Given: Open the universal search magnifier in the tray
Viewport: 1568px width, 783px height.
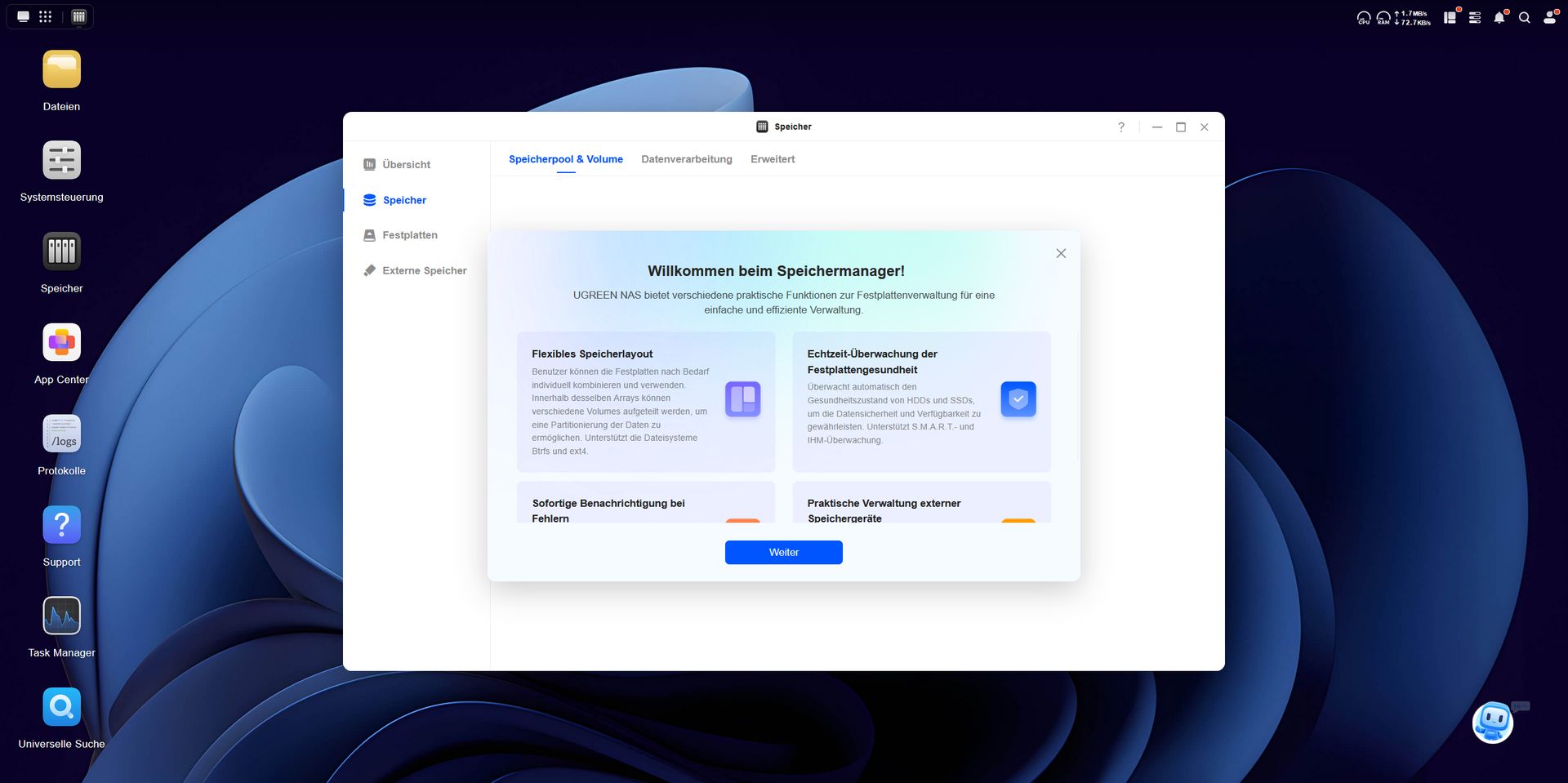Looking at the screenshot, I should click(1524, 16).
